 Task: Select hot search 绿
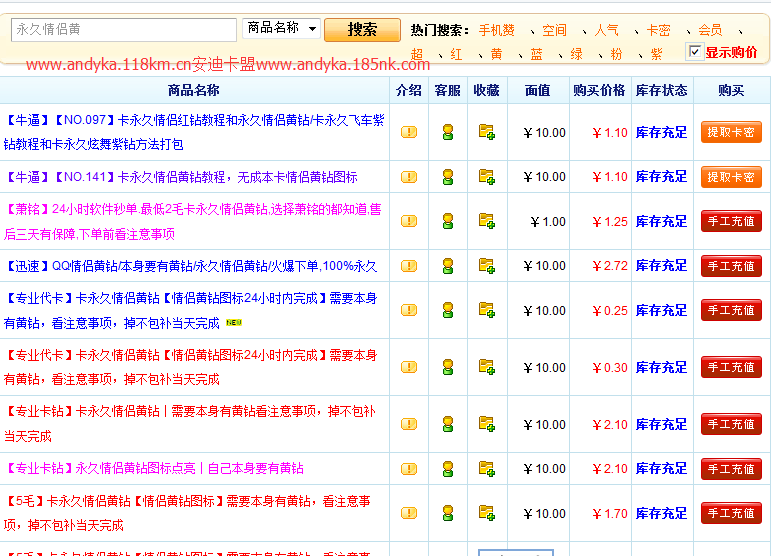(576, 54)
